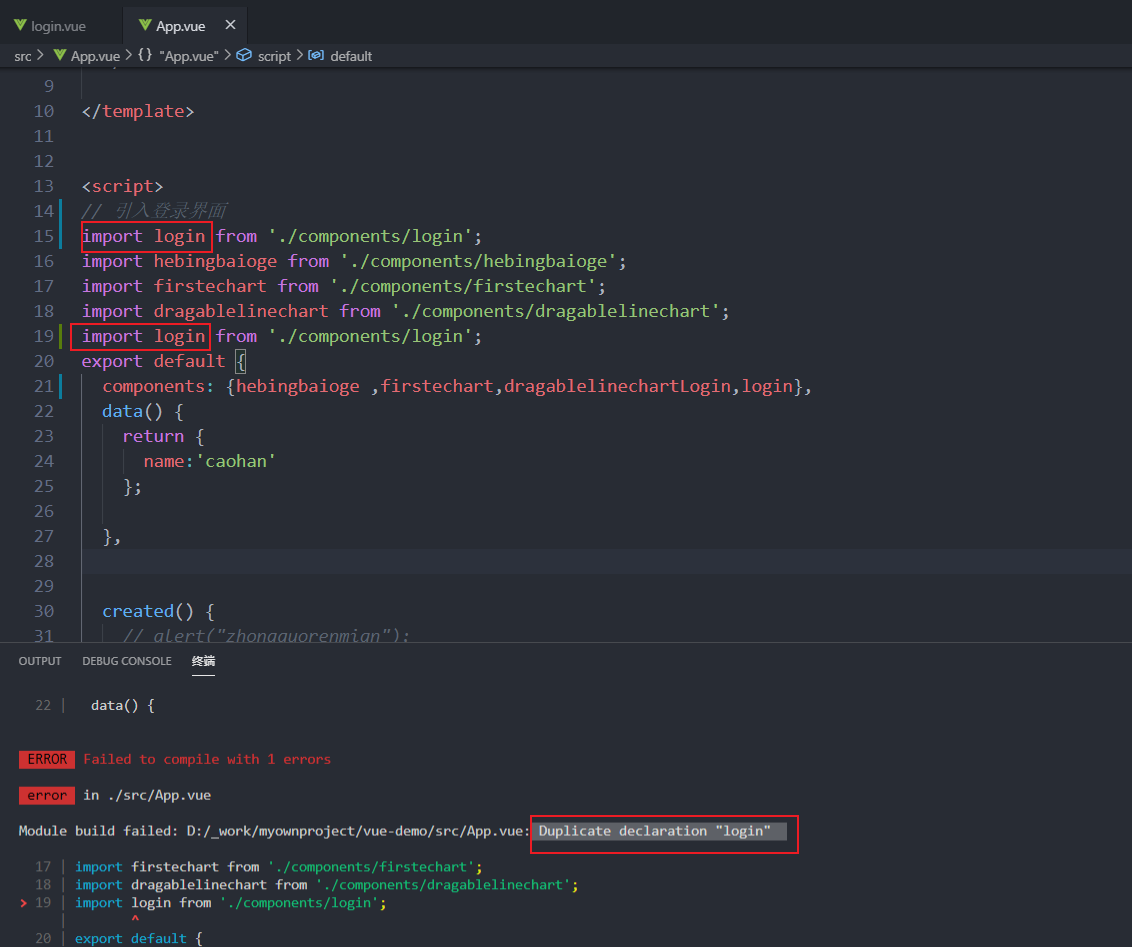
Task: Click the closing template tag on line 10
Action: [138, 111]
